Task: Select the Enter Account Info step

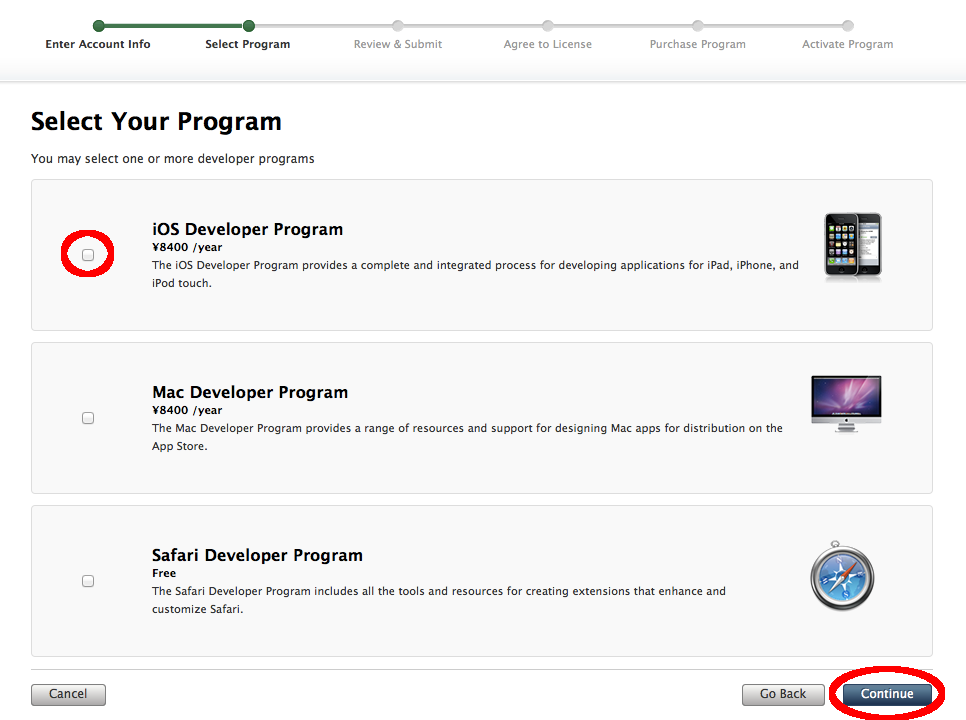Action: pos(98,44)
